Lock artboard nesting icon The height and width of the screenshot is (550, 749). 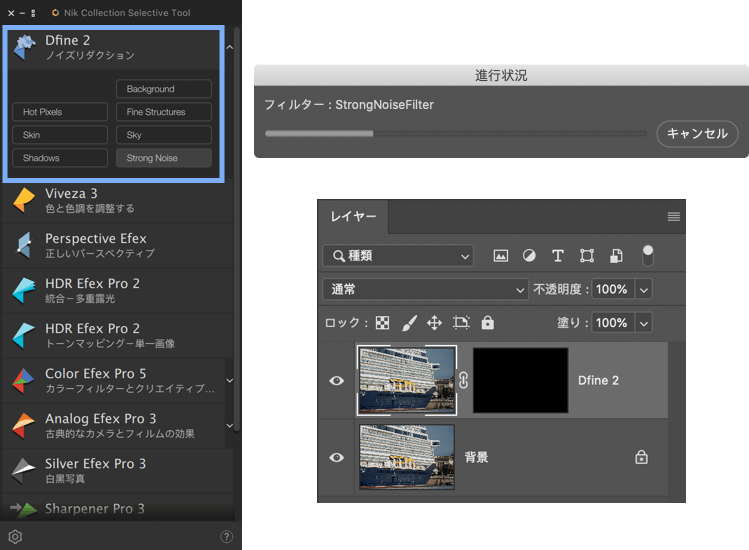pos(461,323)
